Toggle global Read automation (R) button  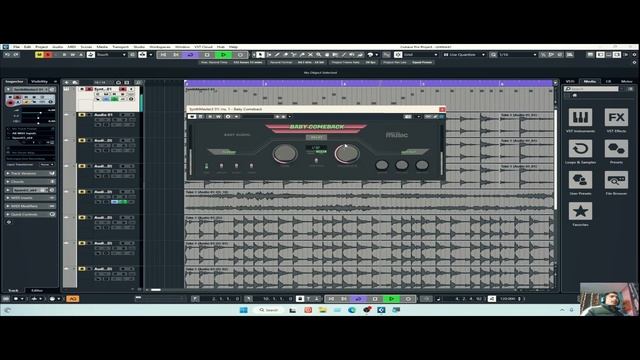[64, 55]
